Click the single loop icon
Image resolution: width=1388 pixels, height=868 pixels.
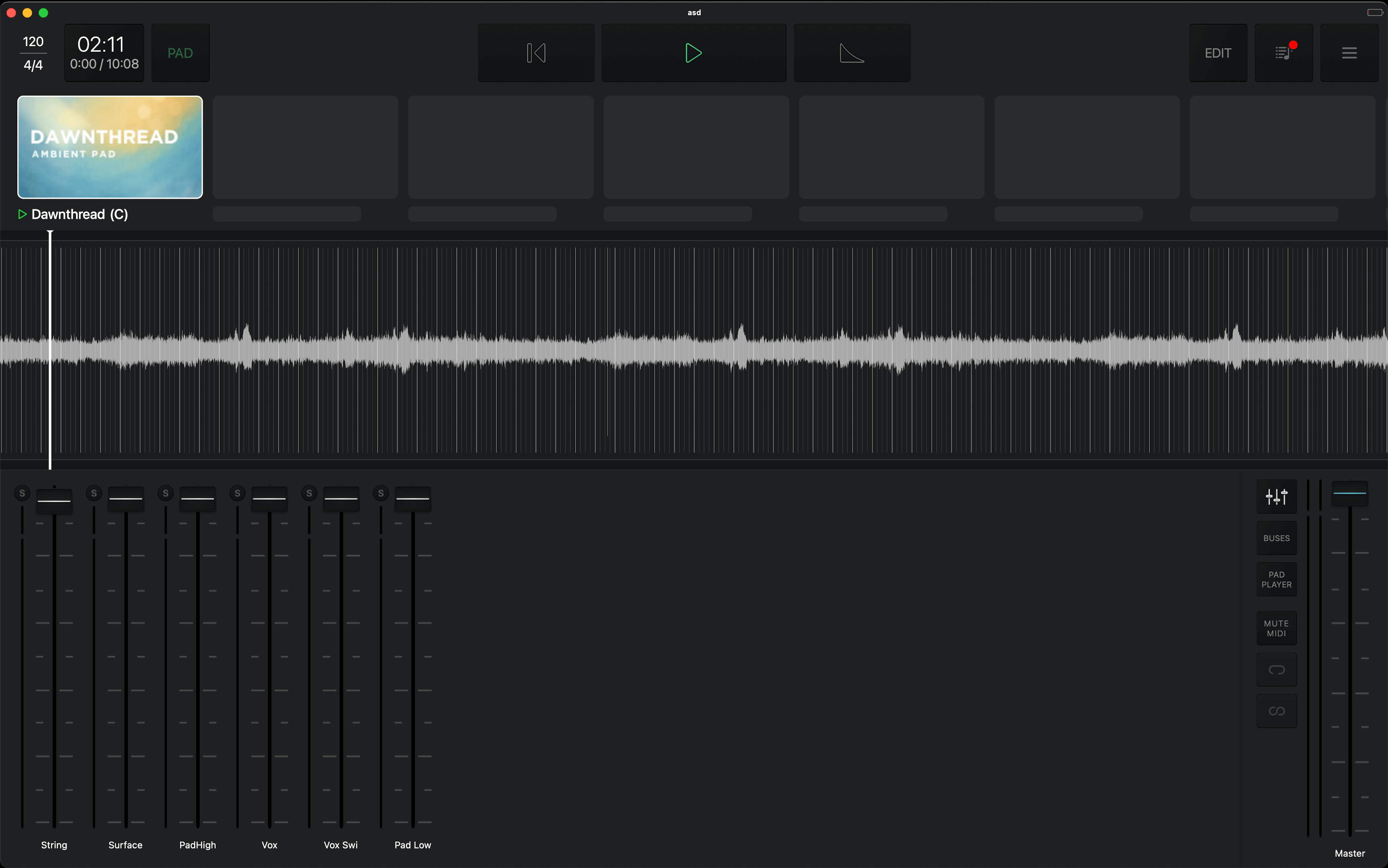point(1276,670)
